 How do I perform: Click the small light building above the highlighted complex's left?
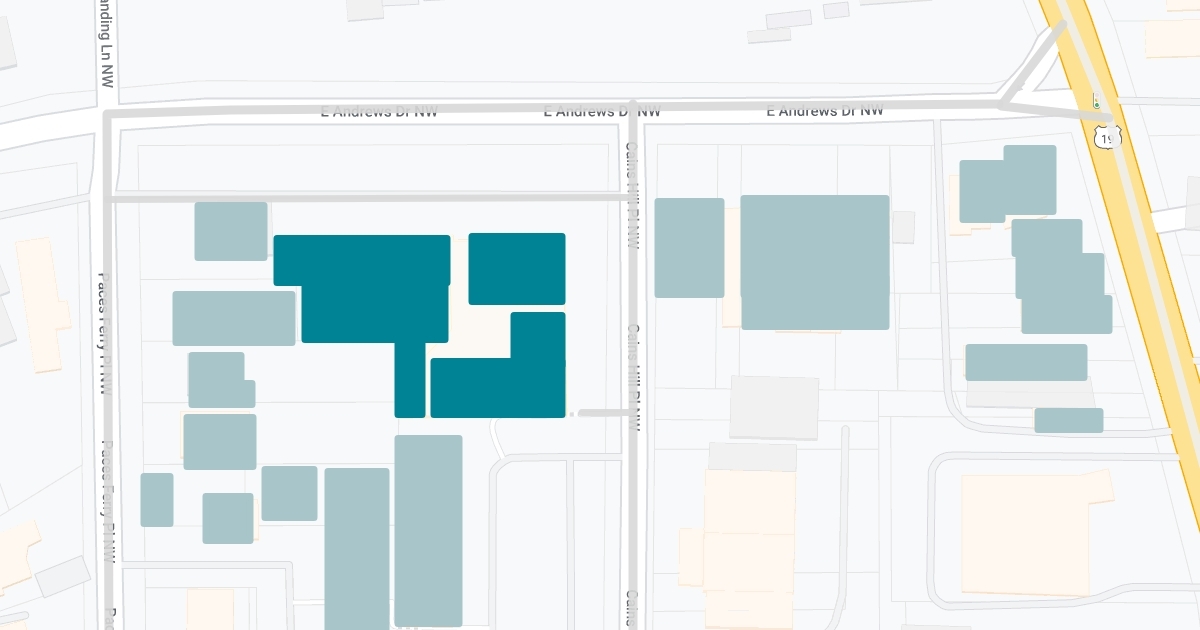[x=231, y=231]
